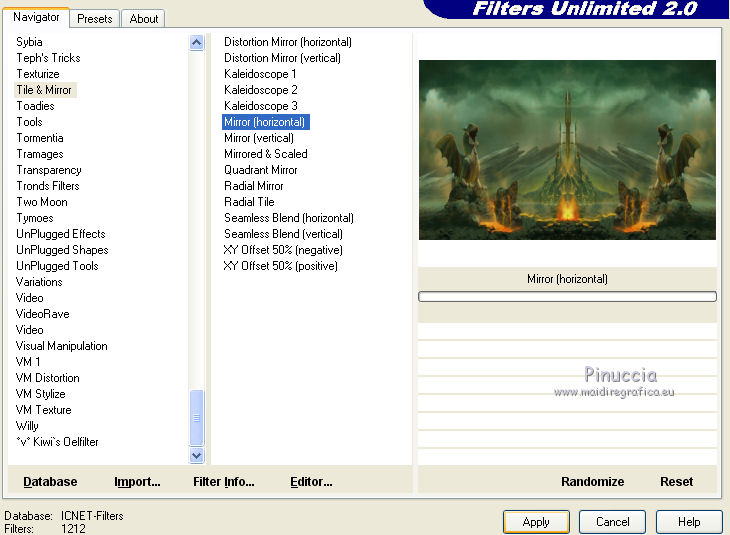Choose the Kaleidoscope 1 filter
Image resolution: width=730 pixels, height=535 pixels.
click(x=260, y=74)
